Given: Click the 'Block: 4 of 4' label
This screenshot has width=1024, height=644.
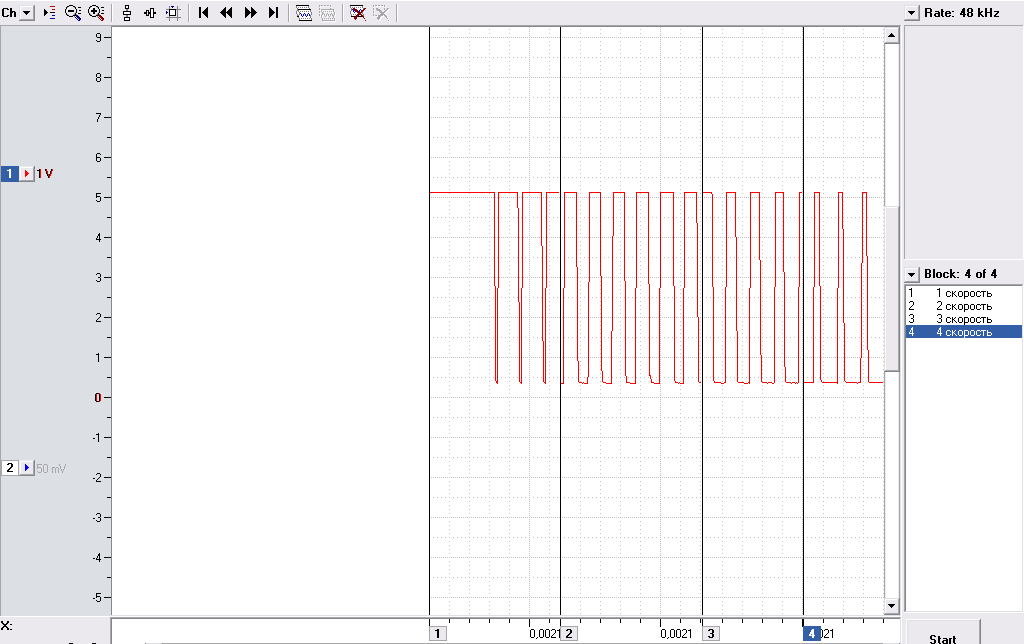Looking at the screenshot, I should pyautogui.click(x=960, y=274).
